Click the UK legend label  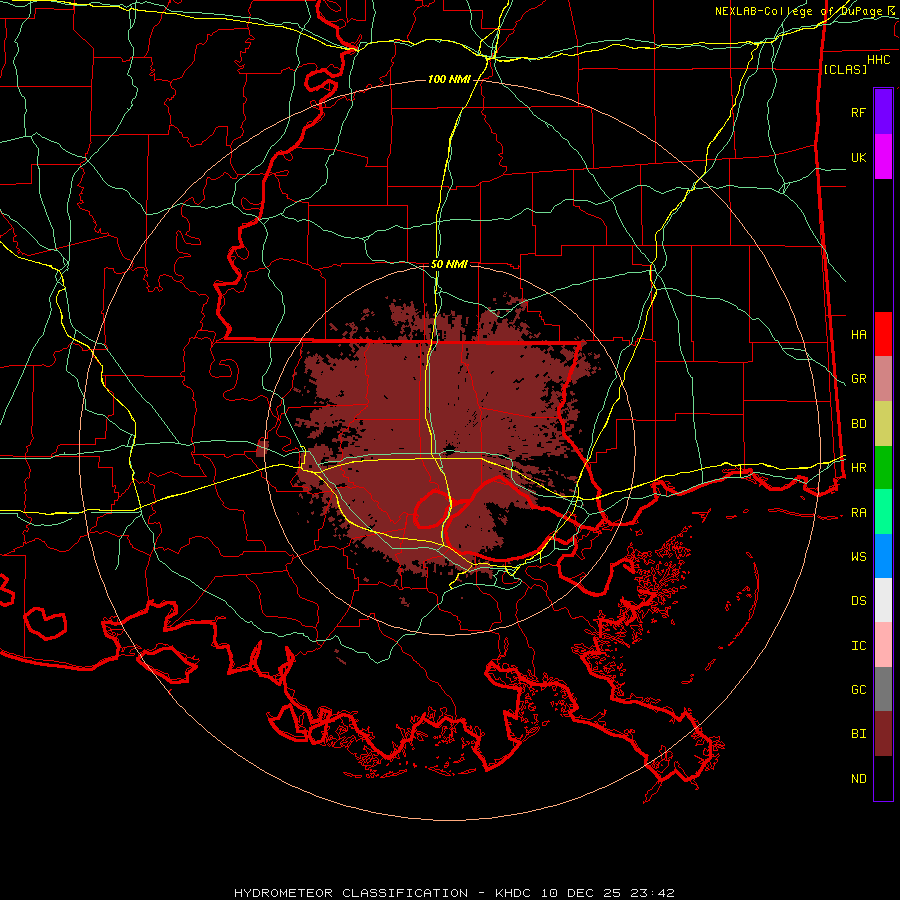(x=858, y=157)
